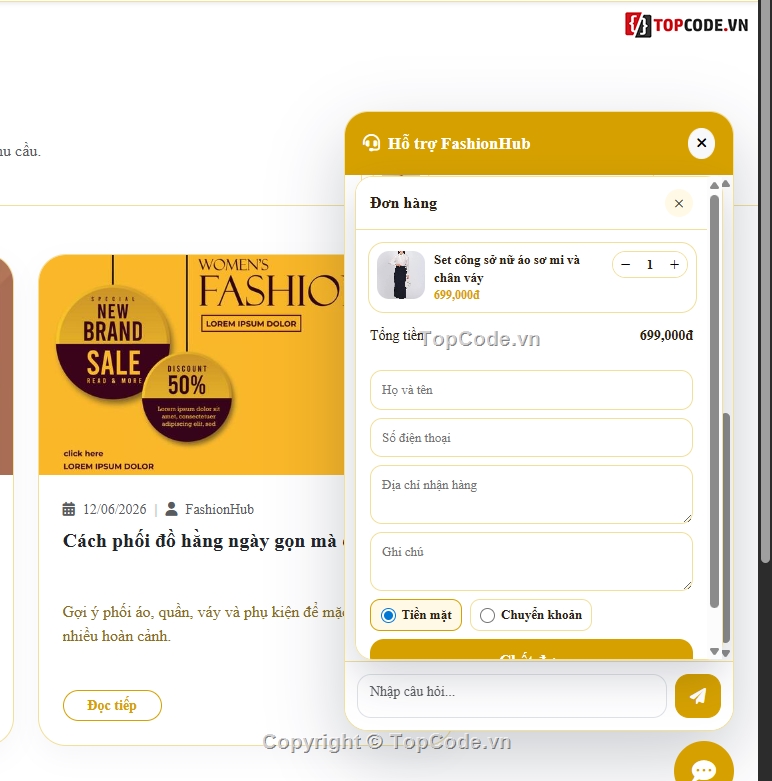Click the Đơn hàng heading

click(403, 203)
